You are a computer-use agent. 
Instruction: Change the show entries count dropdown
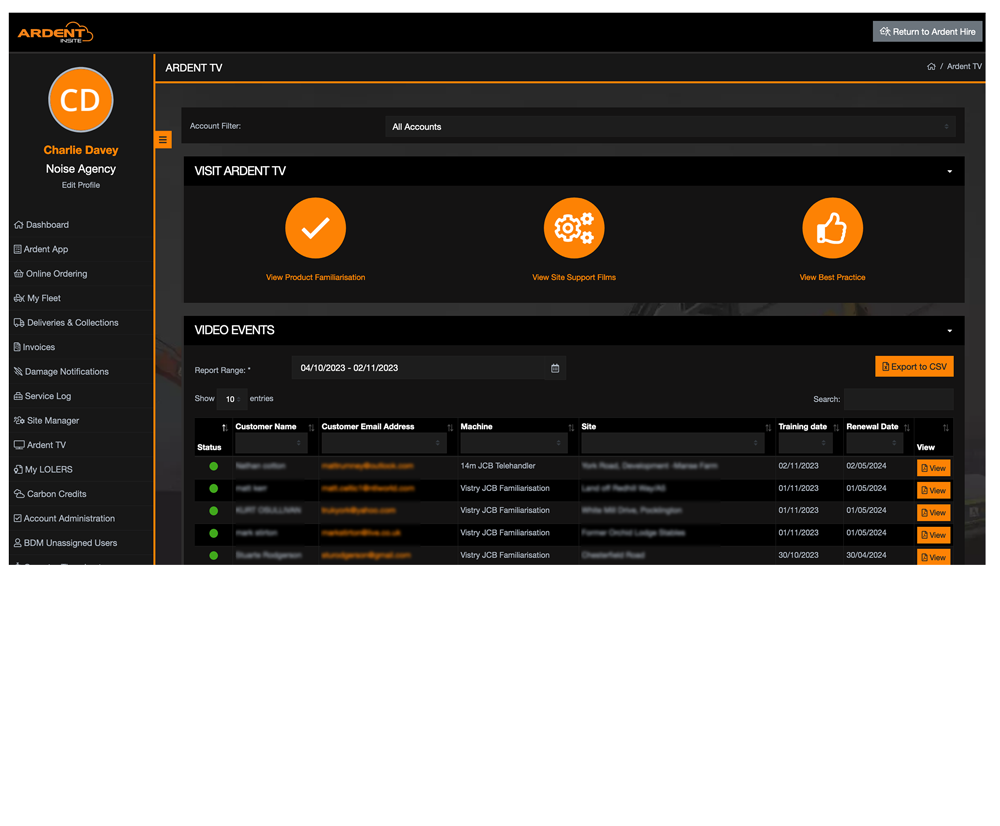[232, 399]
